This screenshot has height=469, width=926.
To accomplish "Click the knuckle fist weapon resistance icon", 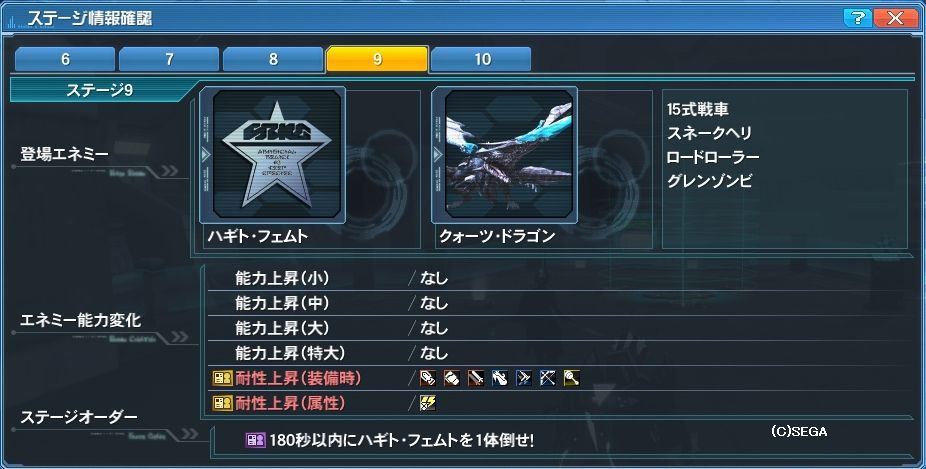I will click(452, 377).
